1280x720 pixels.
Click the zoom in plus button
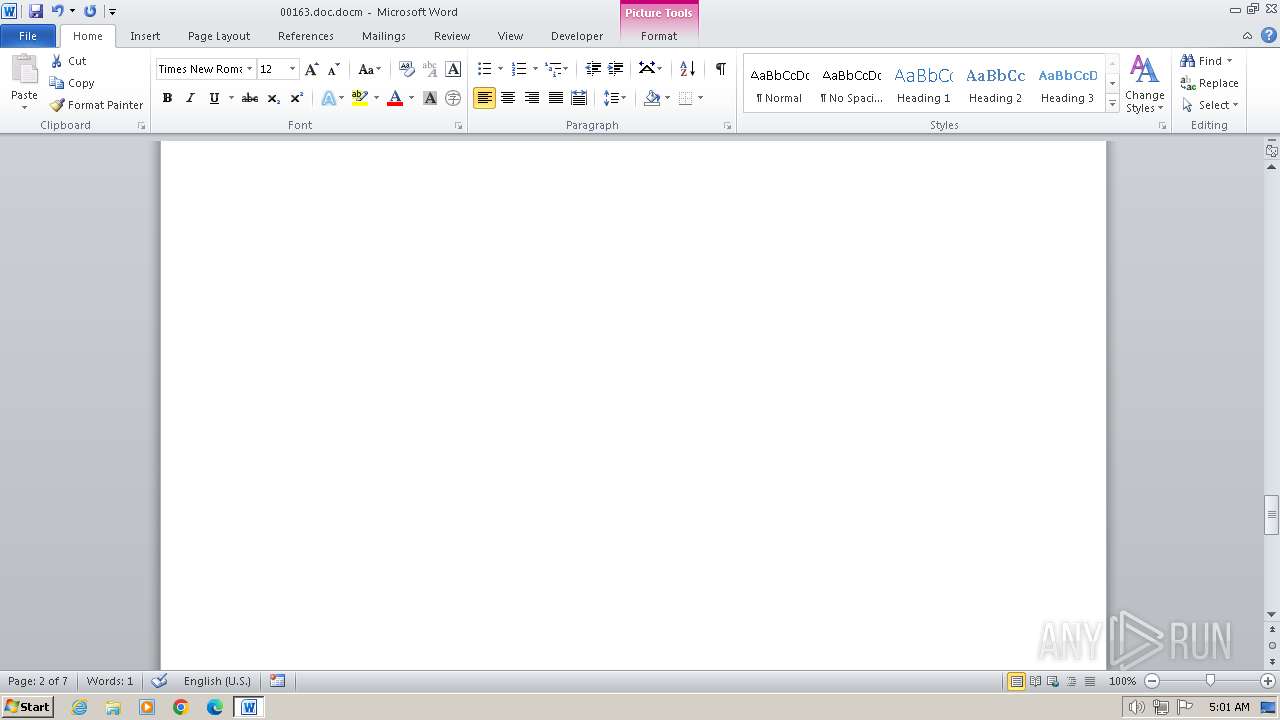point(1268,681)
